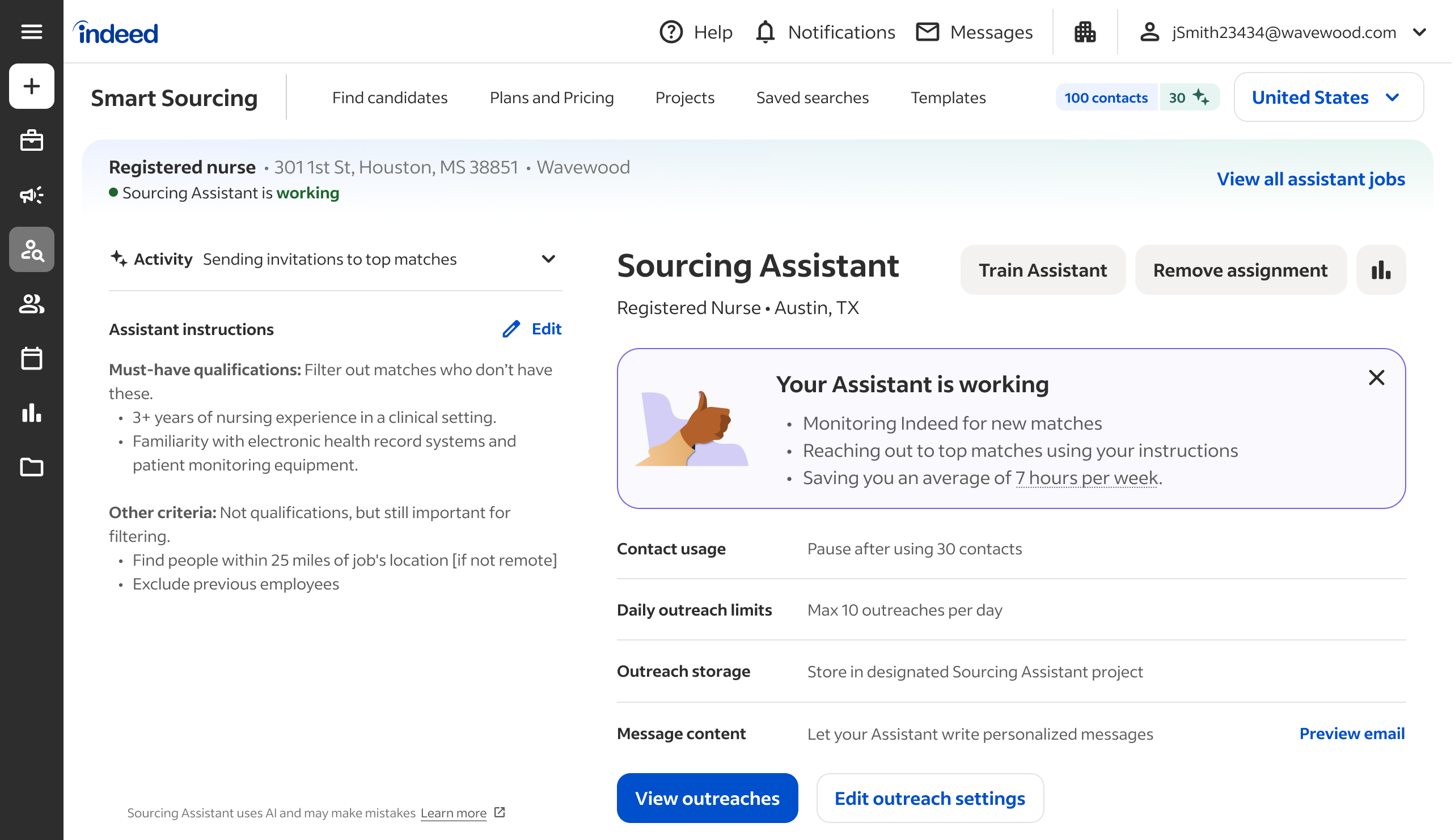The image size is (1455, 840).
Task: Click Edit outreach settings button
Action: (929, 798)
